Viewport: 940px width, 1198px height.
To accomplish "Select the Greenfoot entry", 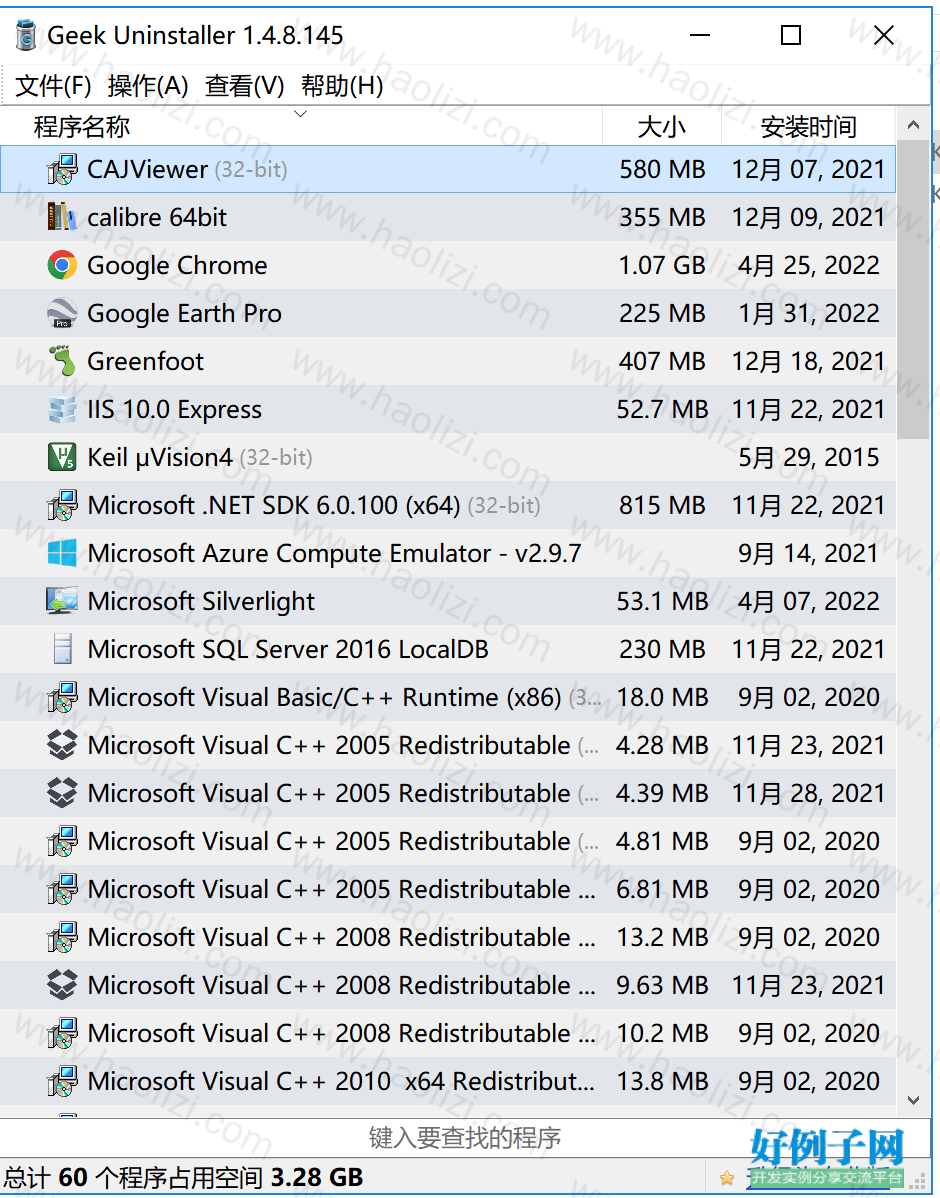I will pos(145,361).
